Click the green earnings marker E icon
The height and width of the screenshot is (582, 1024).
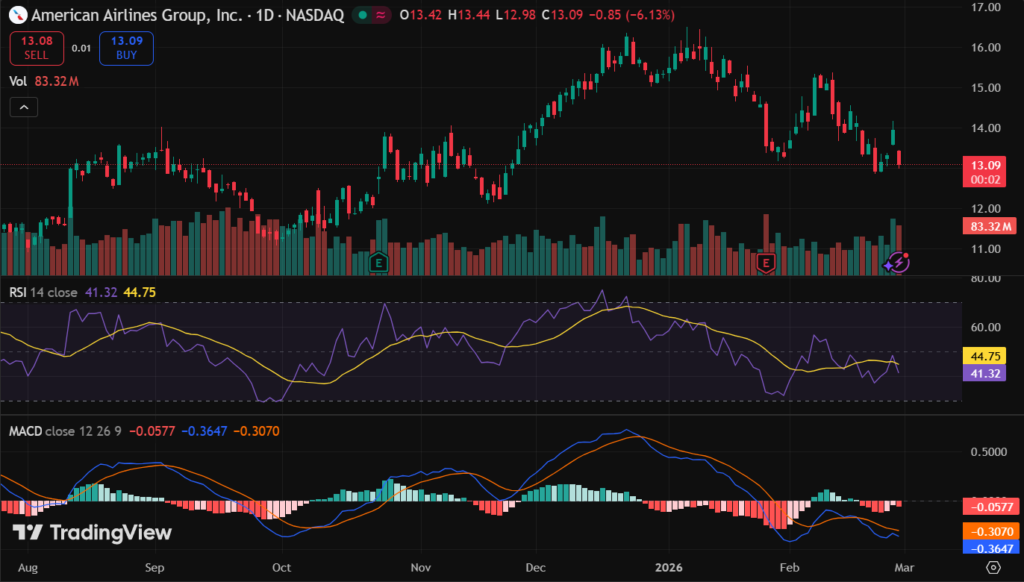pos(379,262)
